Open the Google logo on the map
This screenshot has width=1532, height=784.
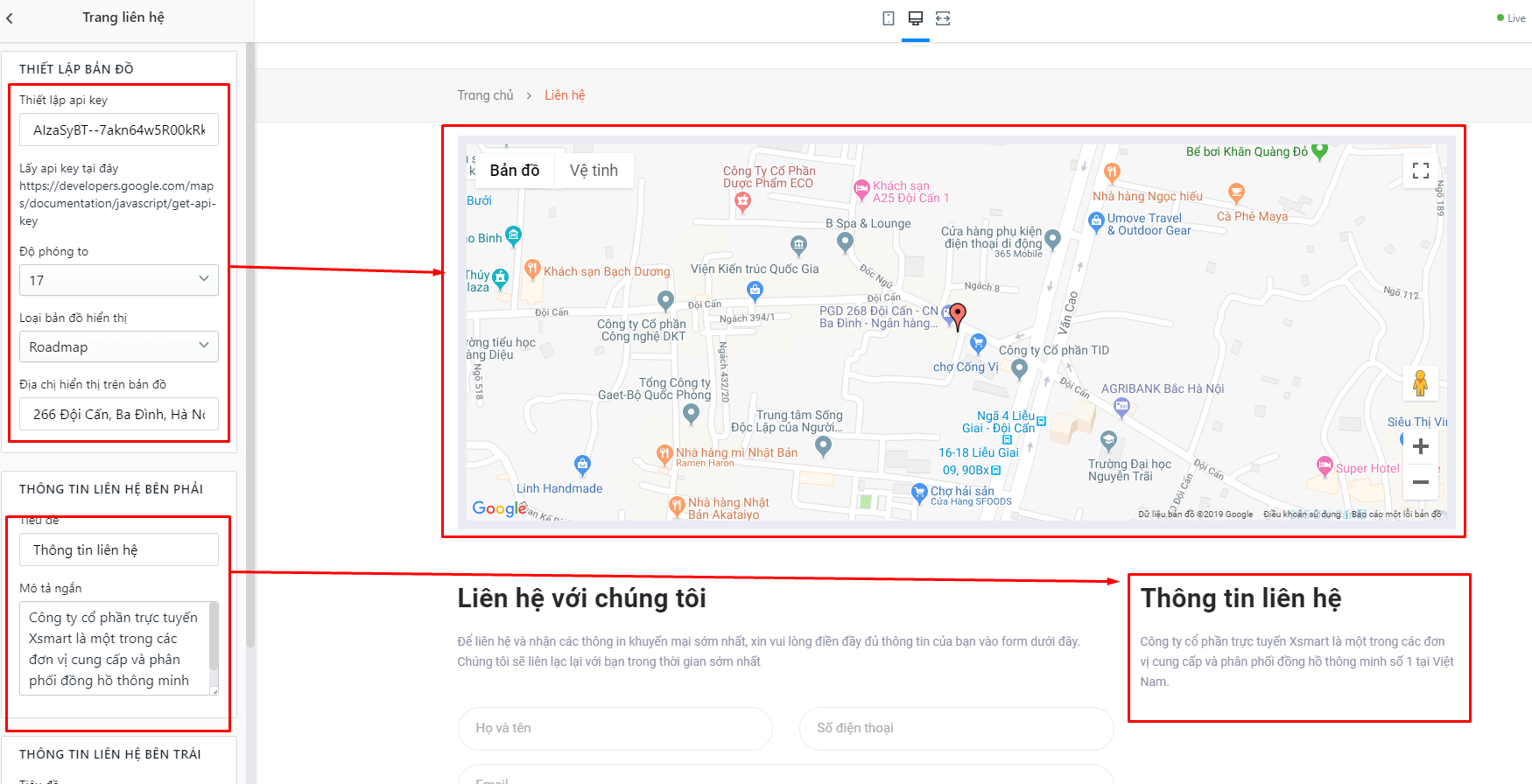tap(499, 508)
